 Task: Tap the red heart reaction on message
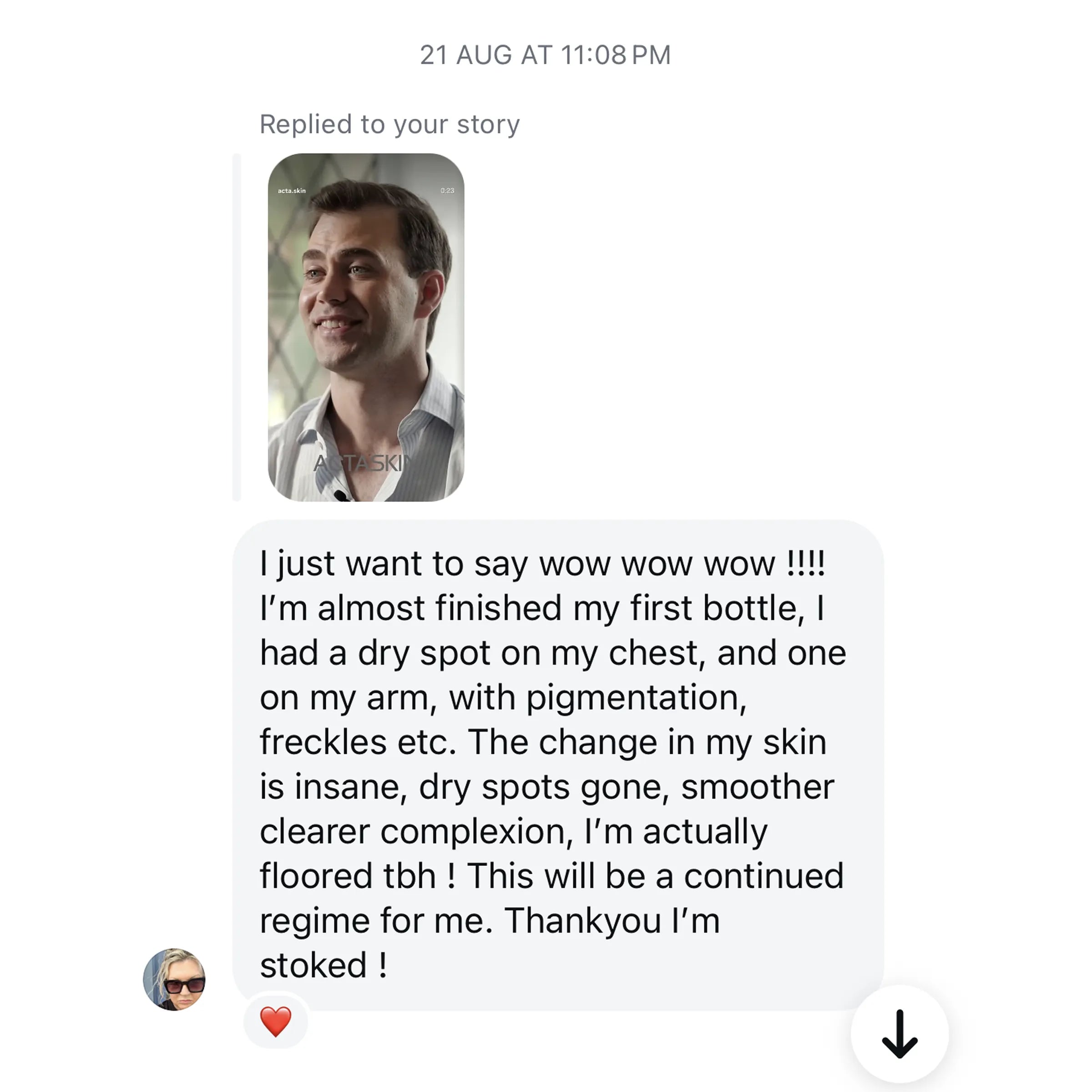275,1021
